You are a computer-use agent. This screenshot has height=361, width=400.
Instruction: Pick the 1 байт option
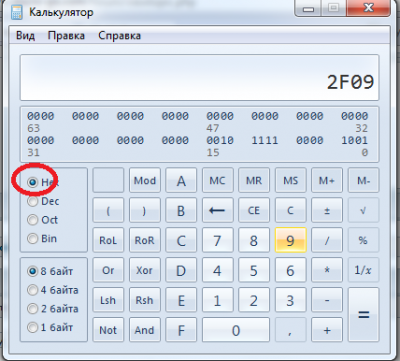point(33,327)
